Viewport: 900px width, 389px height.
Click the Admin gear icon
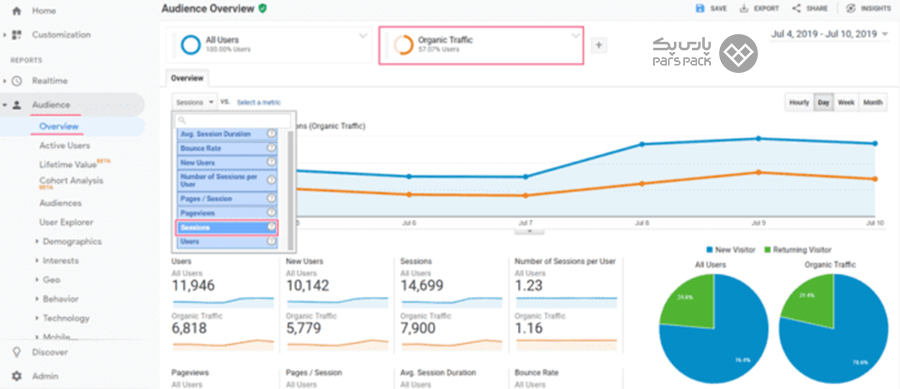coord(17,376)
